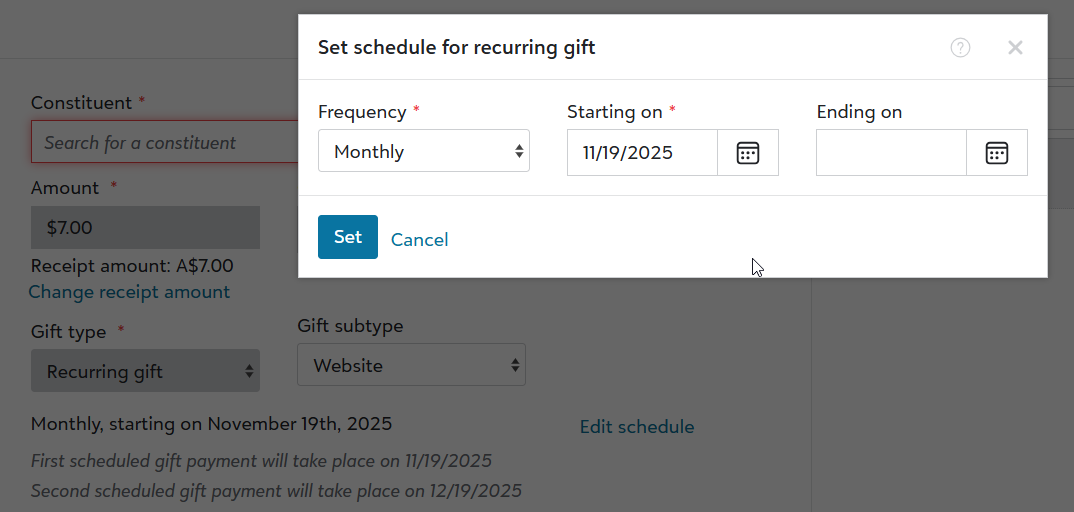Open the Ending on calendar picker
1074x512 pixels.
click(997, 153)
